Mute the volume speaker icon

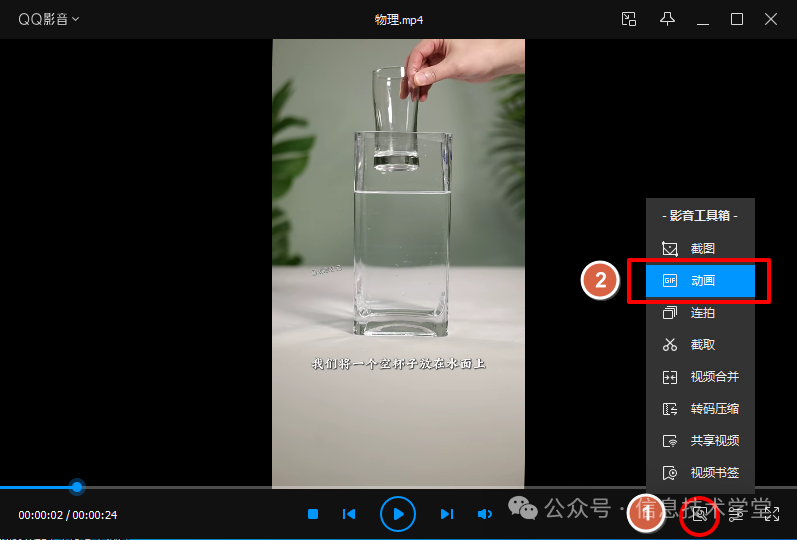click(x=485, y=514)
